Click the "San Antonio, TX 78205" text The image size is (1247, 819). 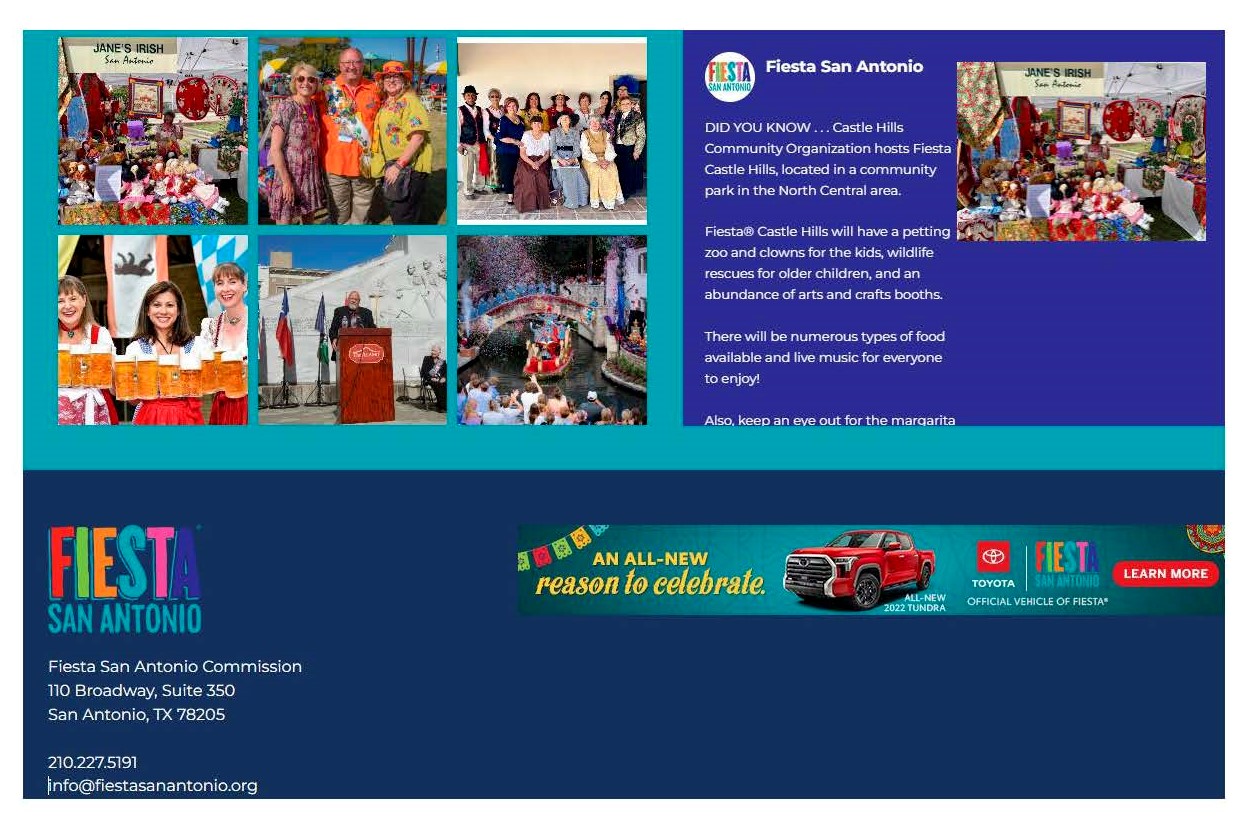[137, 714]
